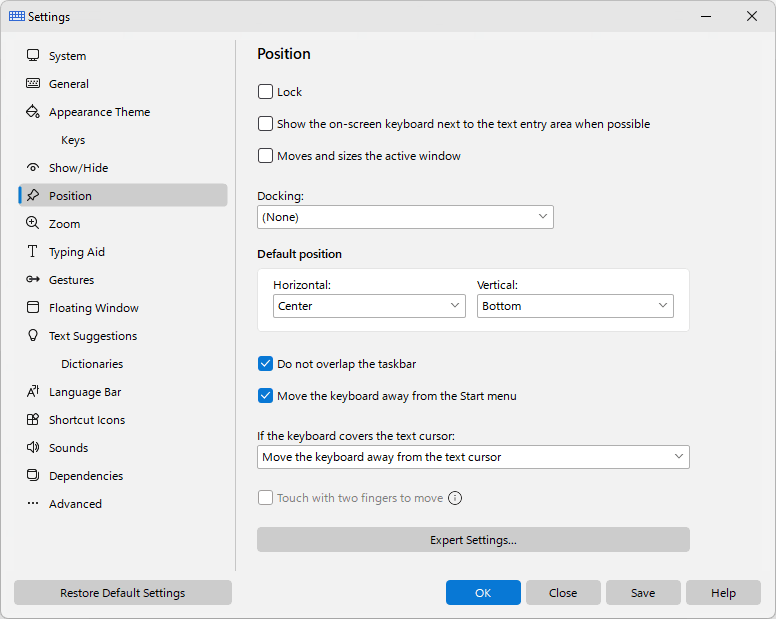Viewport: 776px width, 619px height.
Task: Open the Dictionaries sub-page
Action: coord(123,364)
